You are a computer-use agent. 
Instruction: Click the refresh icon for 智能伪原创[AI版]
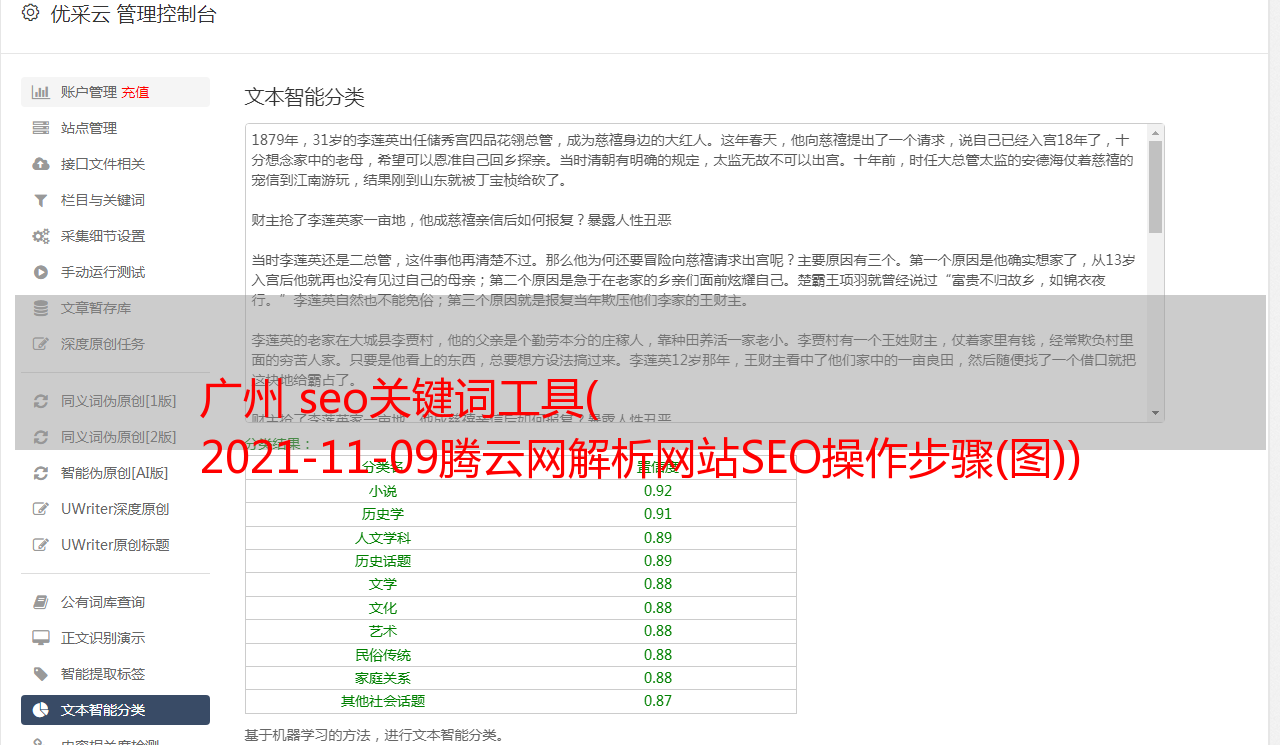41,473
